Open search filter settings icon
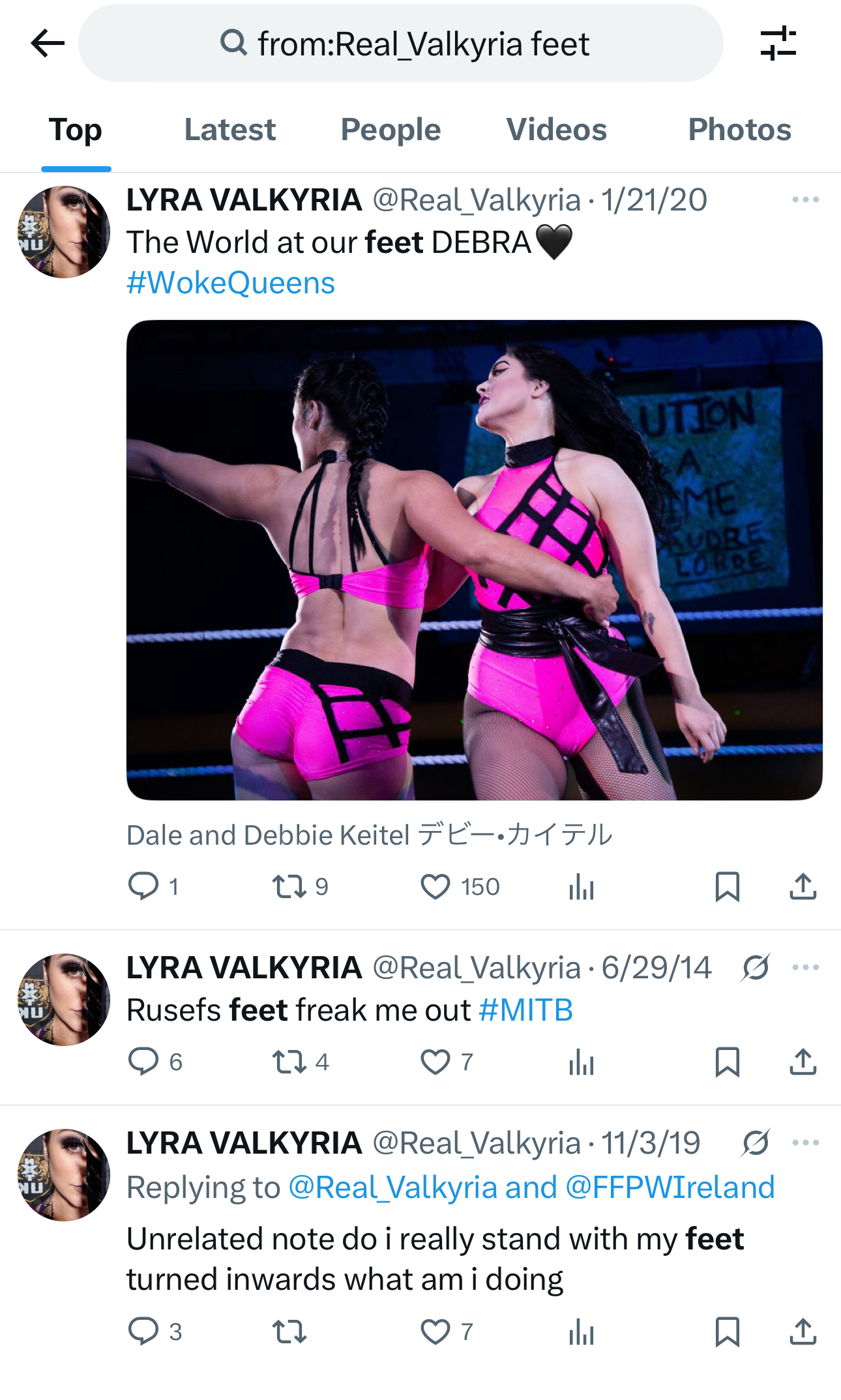 778,44
